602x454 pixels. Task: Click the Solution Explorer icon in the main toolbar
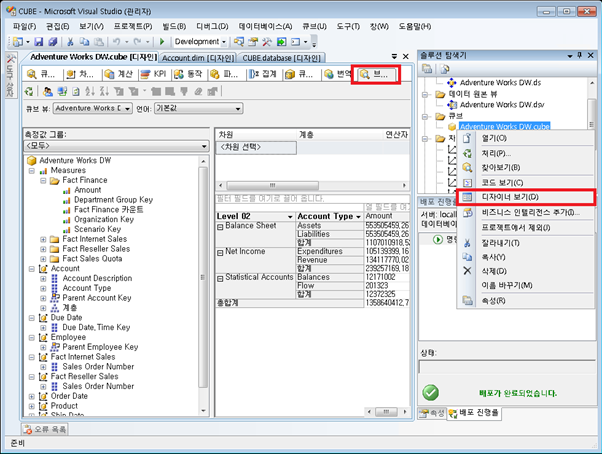click(x=239, y=41)
